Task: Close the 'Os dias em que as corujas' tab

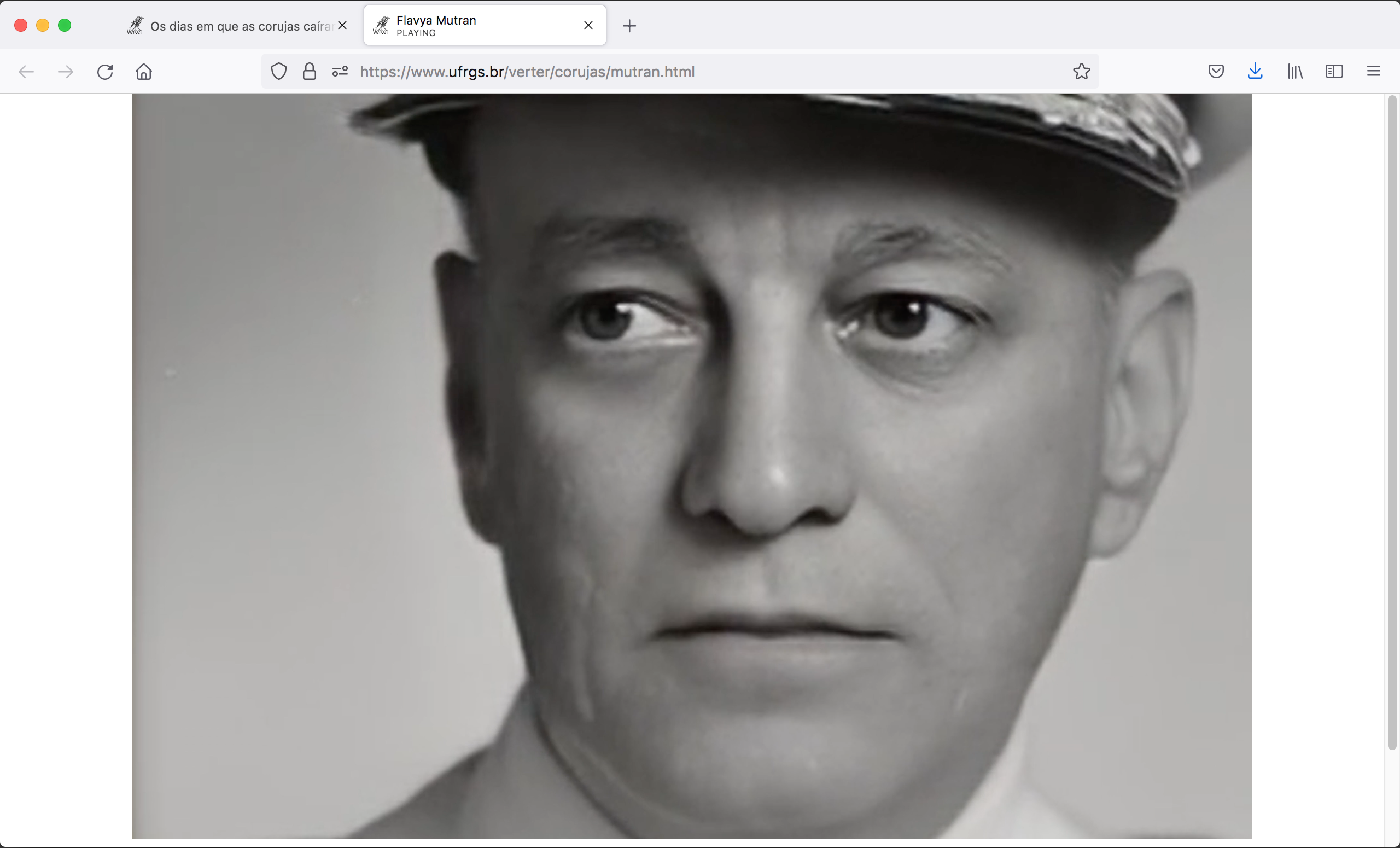Action: 342,26
